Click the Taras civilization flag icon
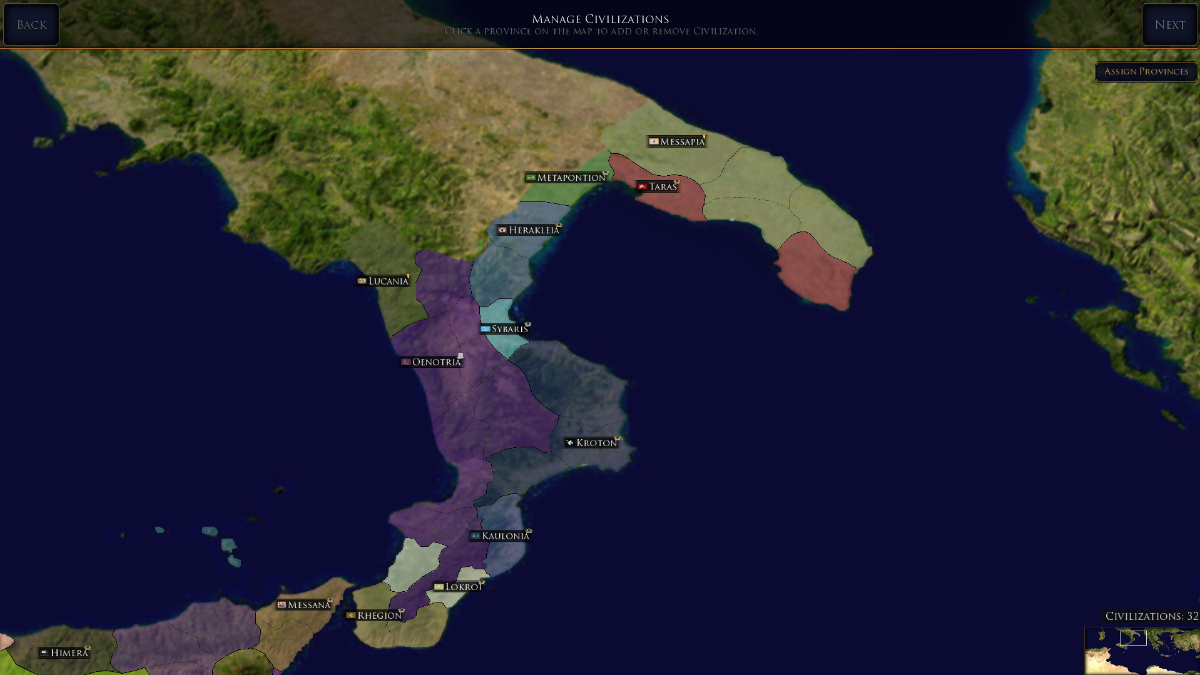 [x=642, y=187]
